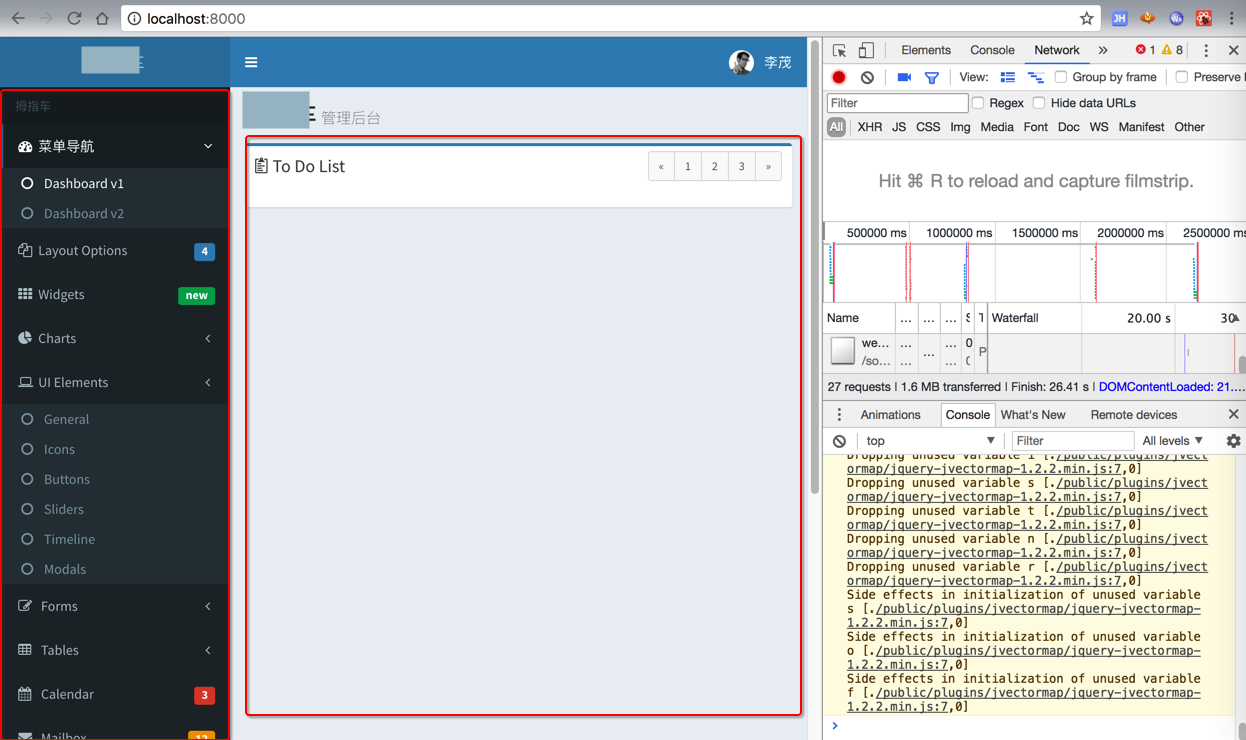
Task: Open the What's New drawer tab
Action: [1033, 415]
